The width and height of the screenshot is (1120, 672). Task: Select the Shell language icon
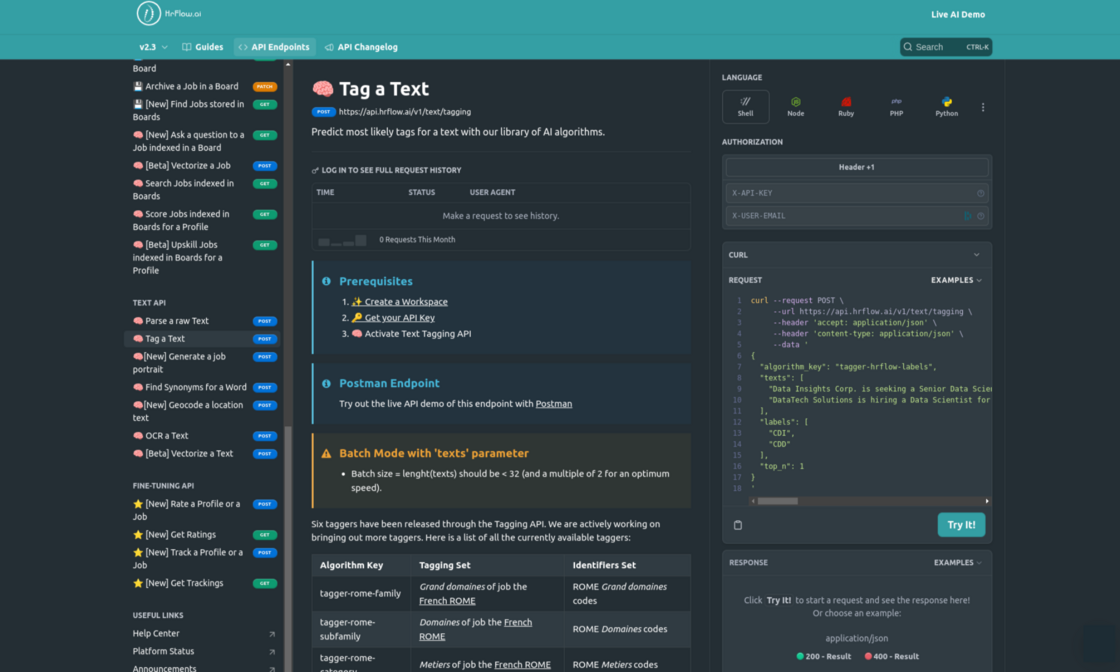[x=745, y=106]
